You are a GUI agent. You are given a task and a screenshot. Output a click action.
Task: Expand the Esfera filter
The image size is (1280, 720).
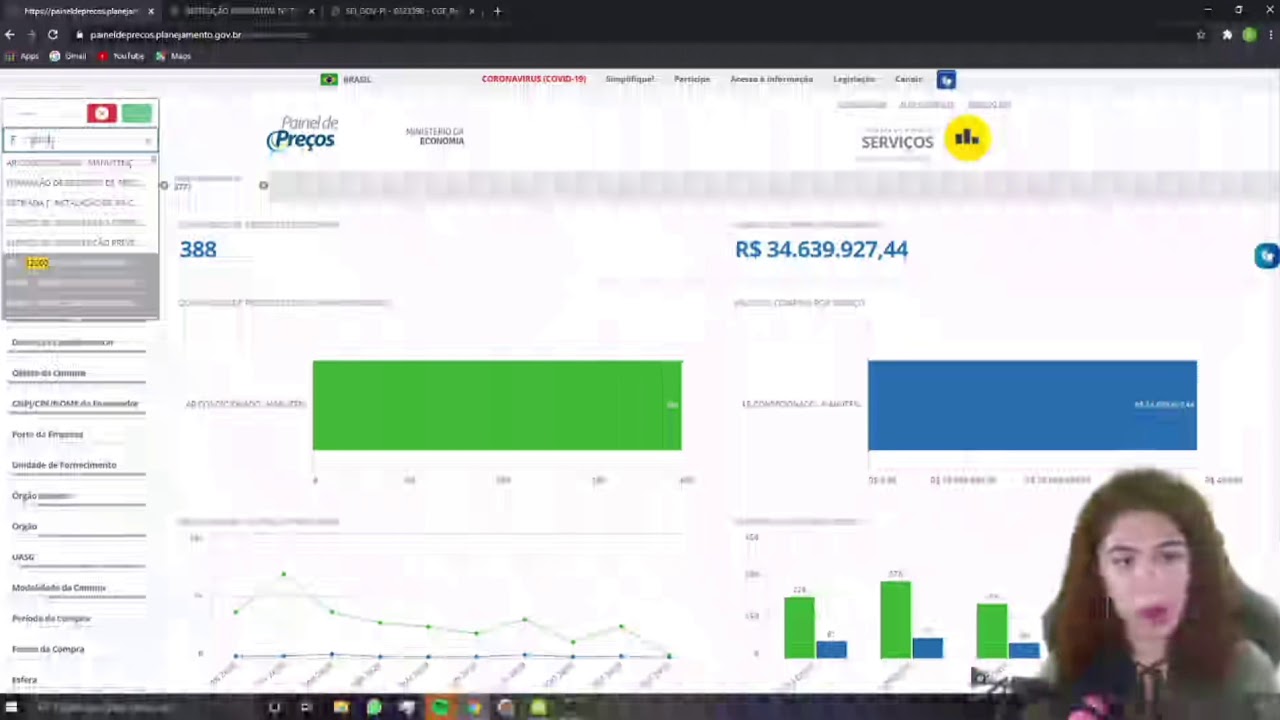pos(78,680)
